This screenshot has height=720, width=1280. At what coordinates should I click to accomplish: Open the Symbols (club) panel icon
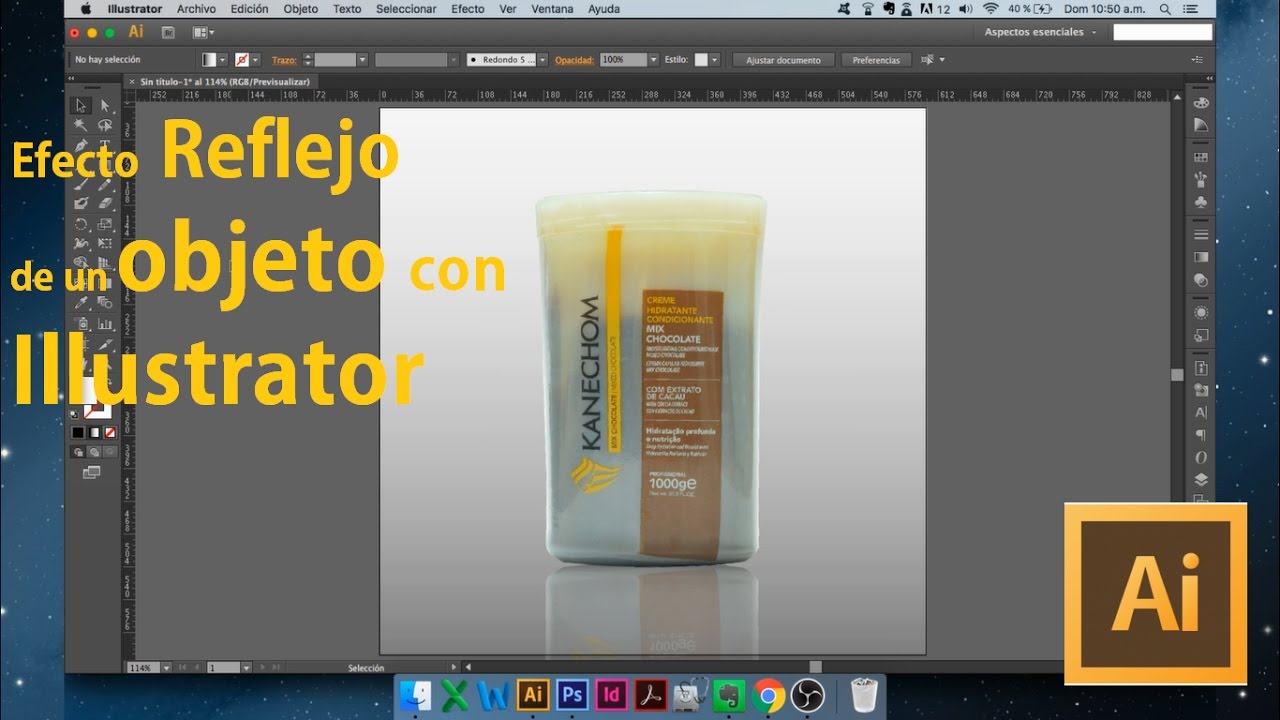(1201, 202)
